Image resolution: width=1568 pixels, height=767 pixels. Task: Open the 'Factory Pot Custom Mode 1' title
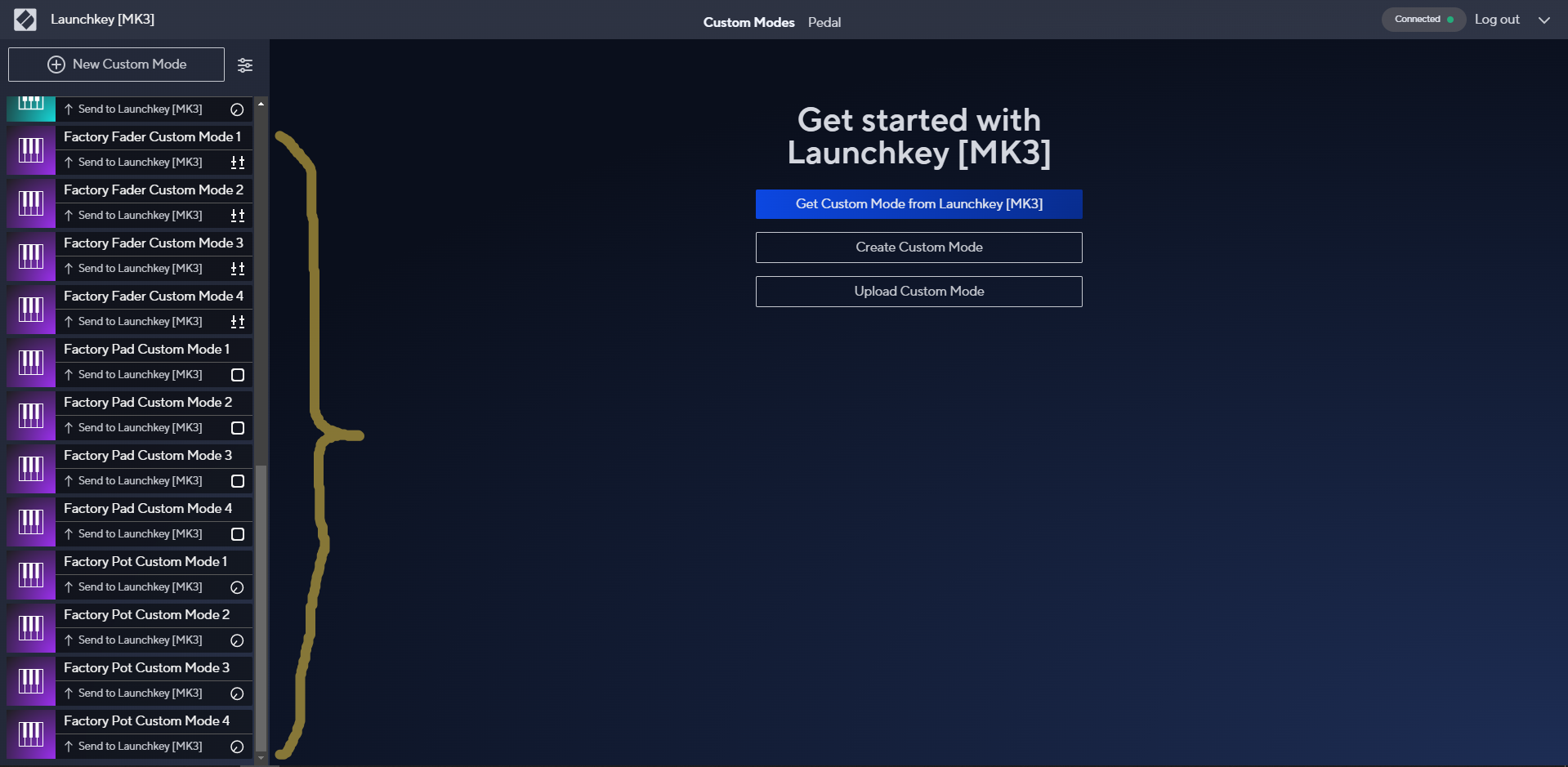point(145,562)
